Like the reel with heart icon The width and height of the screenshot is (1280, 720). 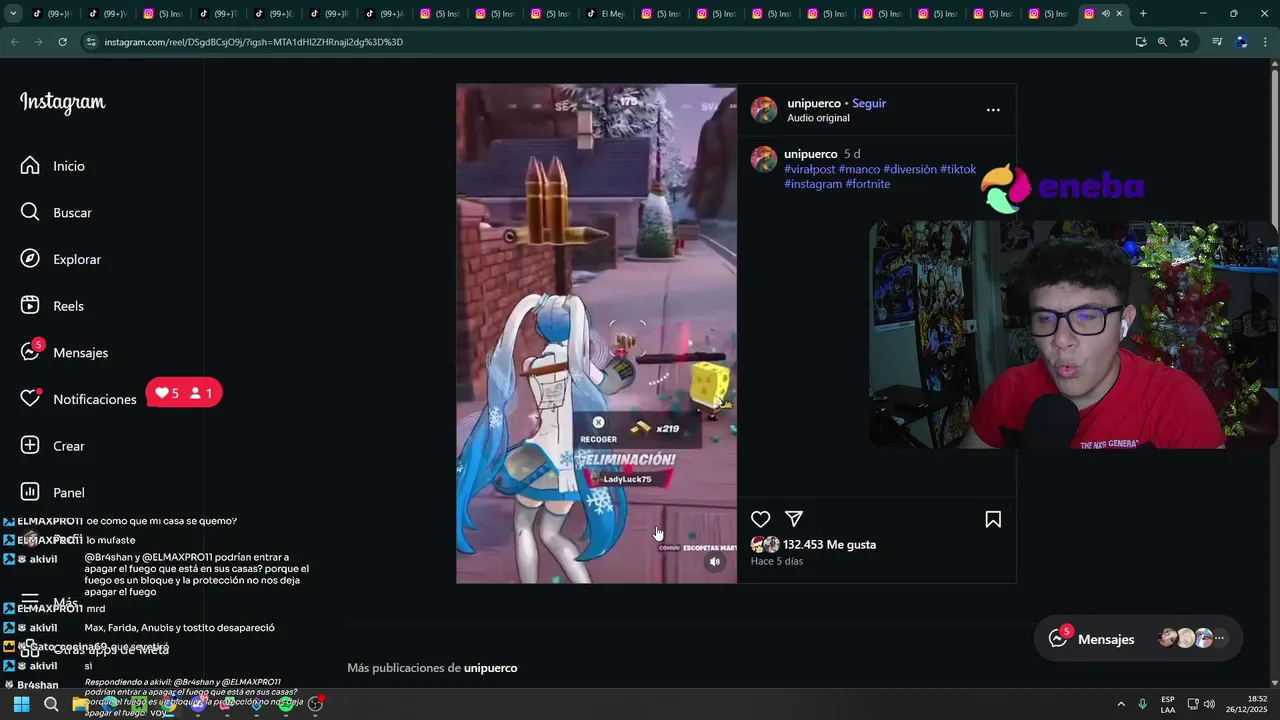click(761, 519)
